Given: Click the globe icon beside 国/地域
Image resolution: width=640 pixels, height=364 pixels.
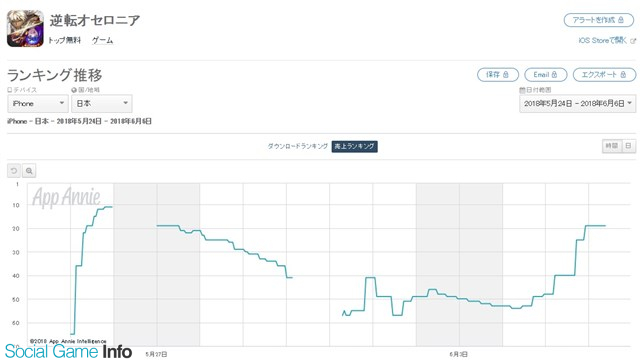Looking at the screenshot, I should pyautogui.click(x=74, y=90).
